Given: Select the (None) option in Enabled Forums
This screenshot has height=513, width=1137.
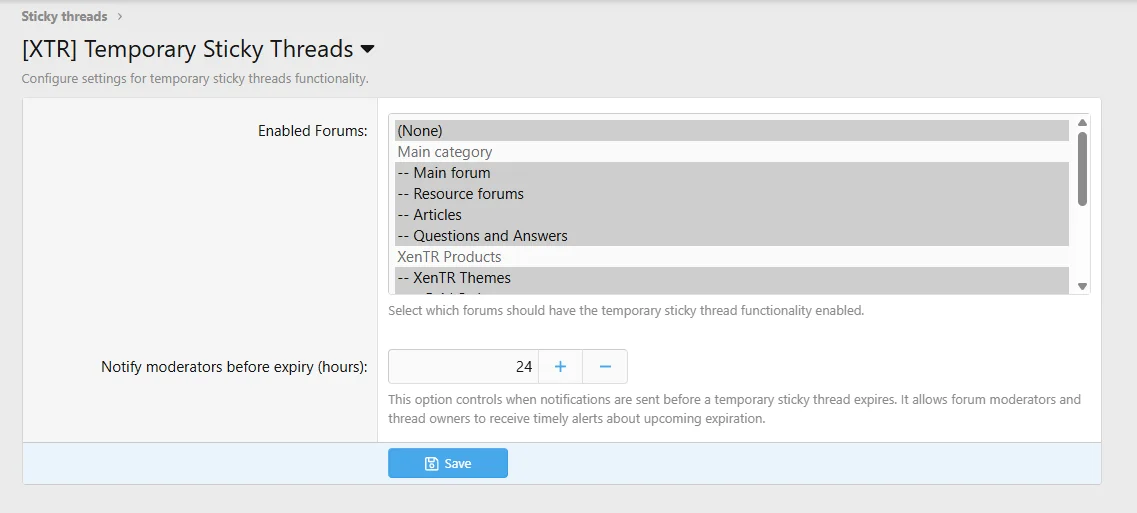Looking at the screenshot, I should (420, 131).
